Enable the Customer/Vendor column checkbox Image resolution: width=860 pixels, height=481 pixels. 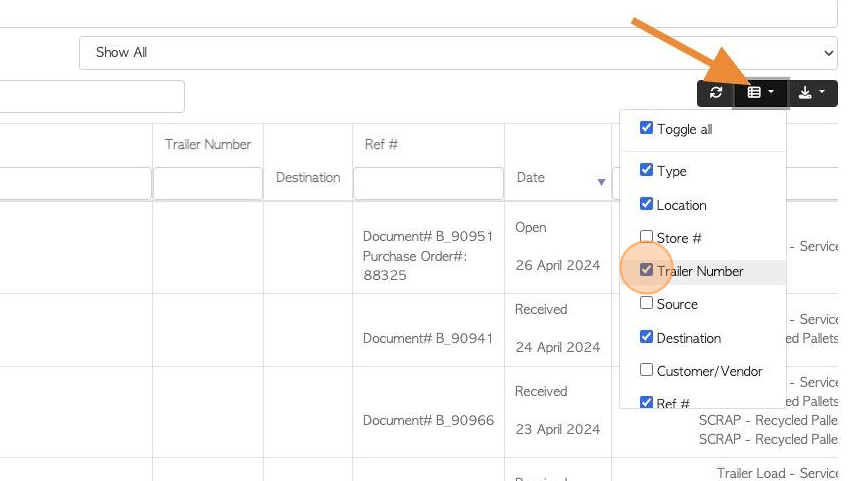(x=646, y=370)
